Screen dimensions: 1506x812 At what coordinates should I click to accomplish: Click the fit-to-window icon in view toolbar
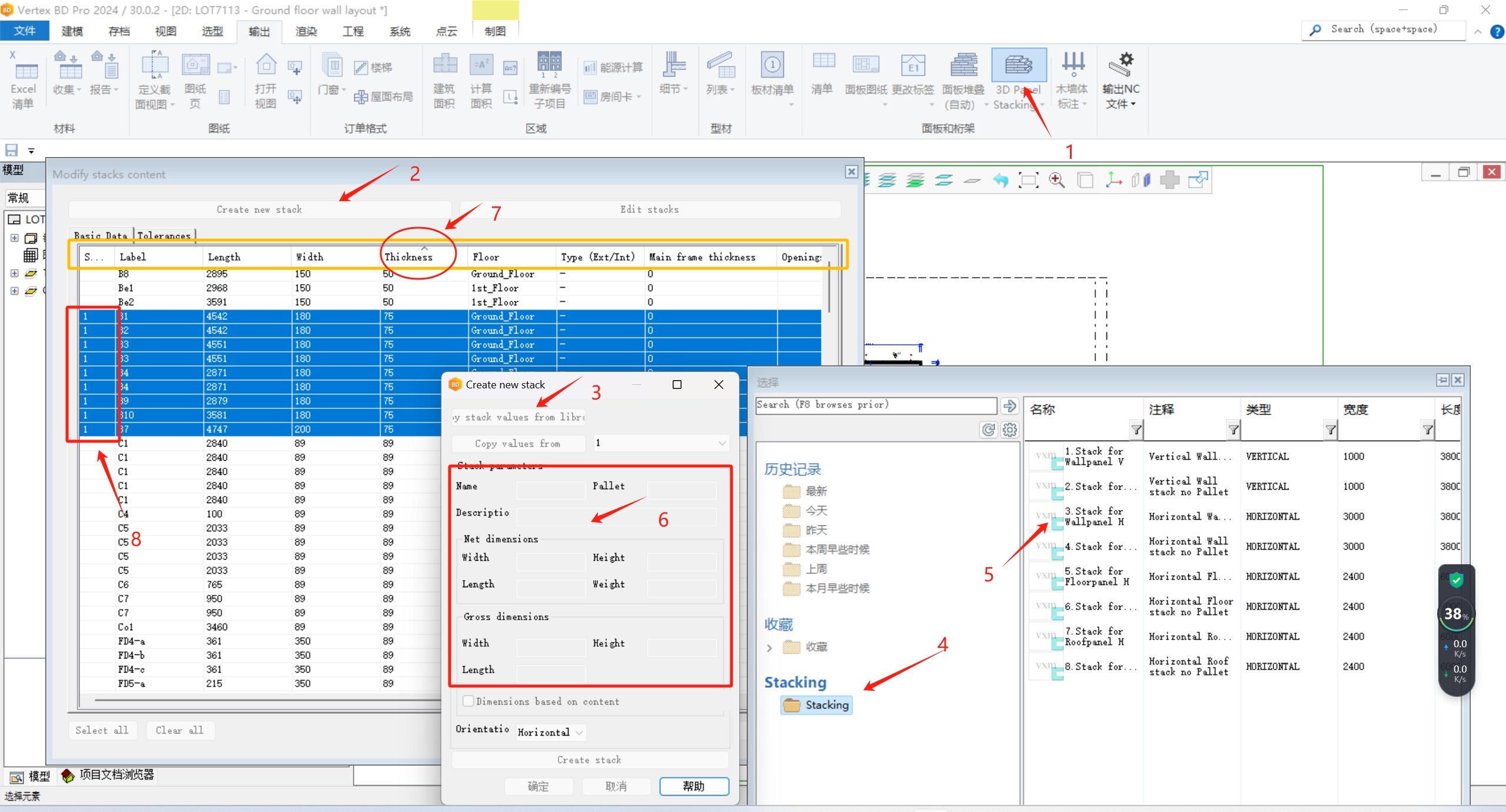click(x=1028, y=180)
